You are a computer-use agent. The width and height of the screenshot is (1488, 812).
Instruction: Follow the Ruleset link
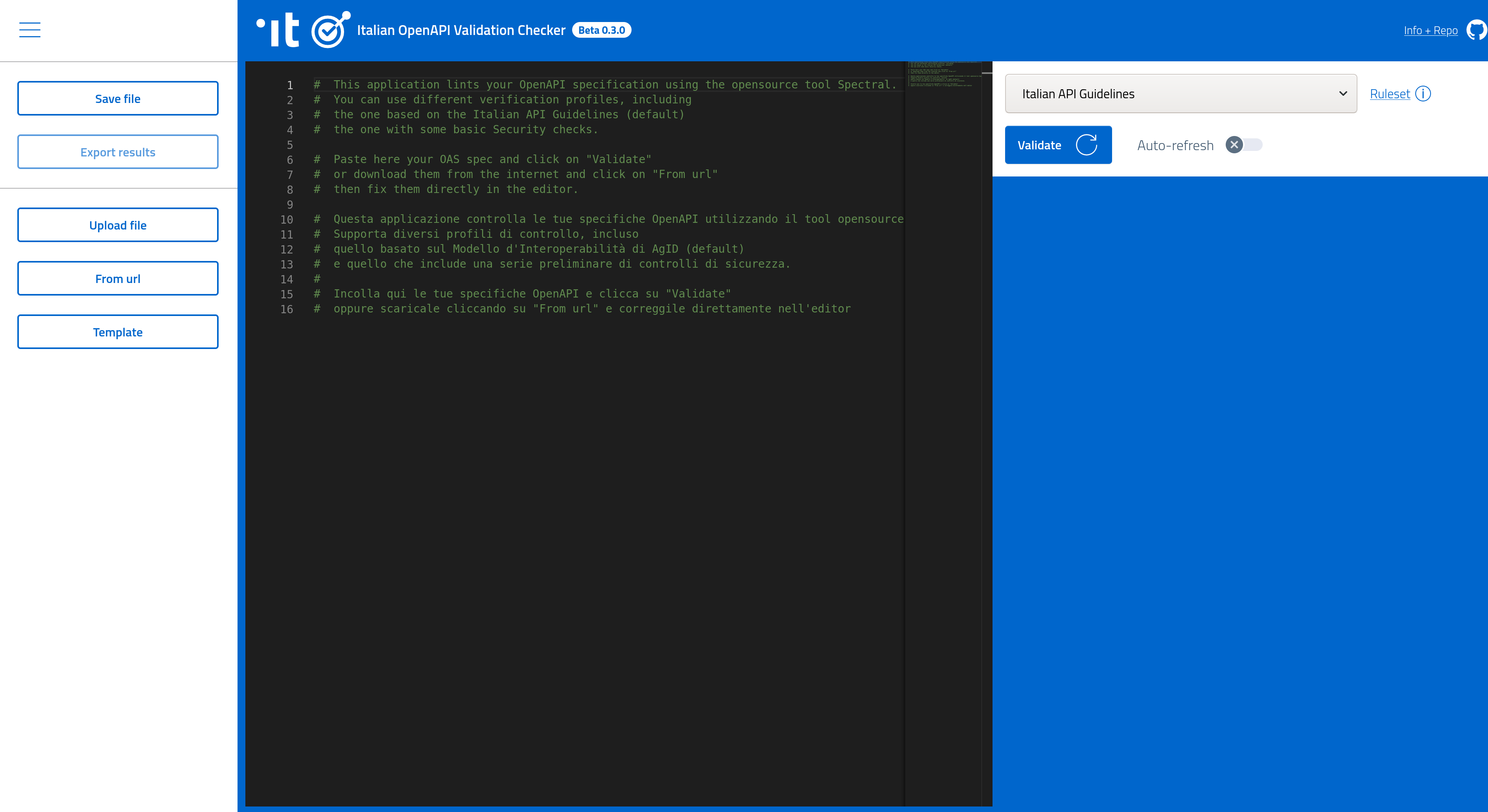click(1389, 94)
